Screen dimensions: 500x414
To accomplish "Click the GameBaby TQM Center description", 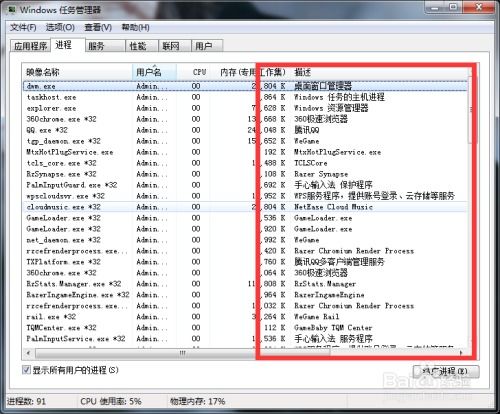I will coord(333,328).
